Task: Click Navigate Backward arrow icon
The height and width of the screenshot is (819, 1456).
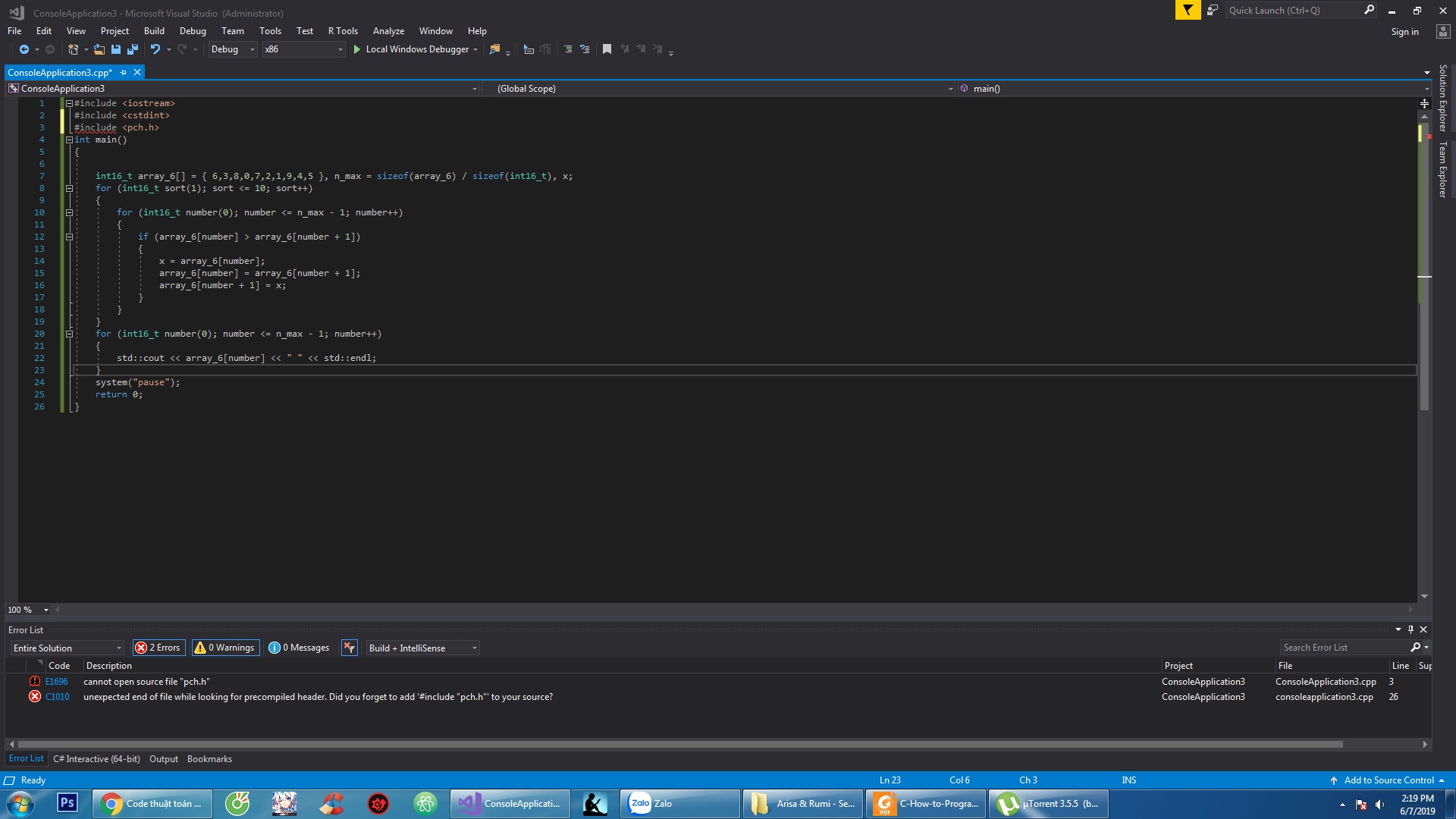Action: [24, 49]
